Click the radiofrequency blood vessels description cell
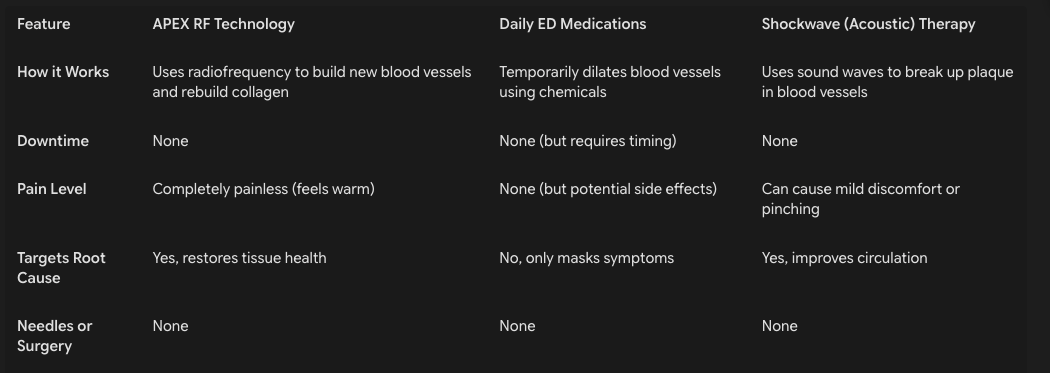Screen dimensions: 1050x373 [x=311, y=82]
